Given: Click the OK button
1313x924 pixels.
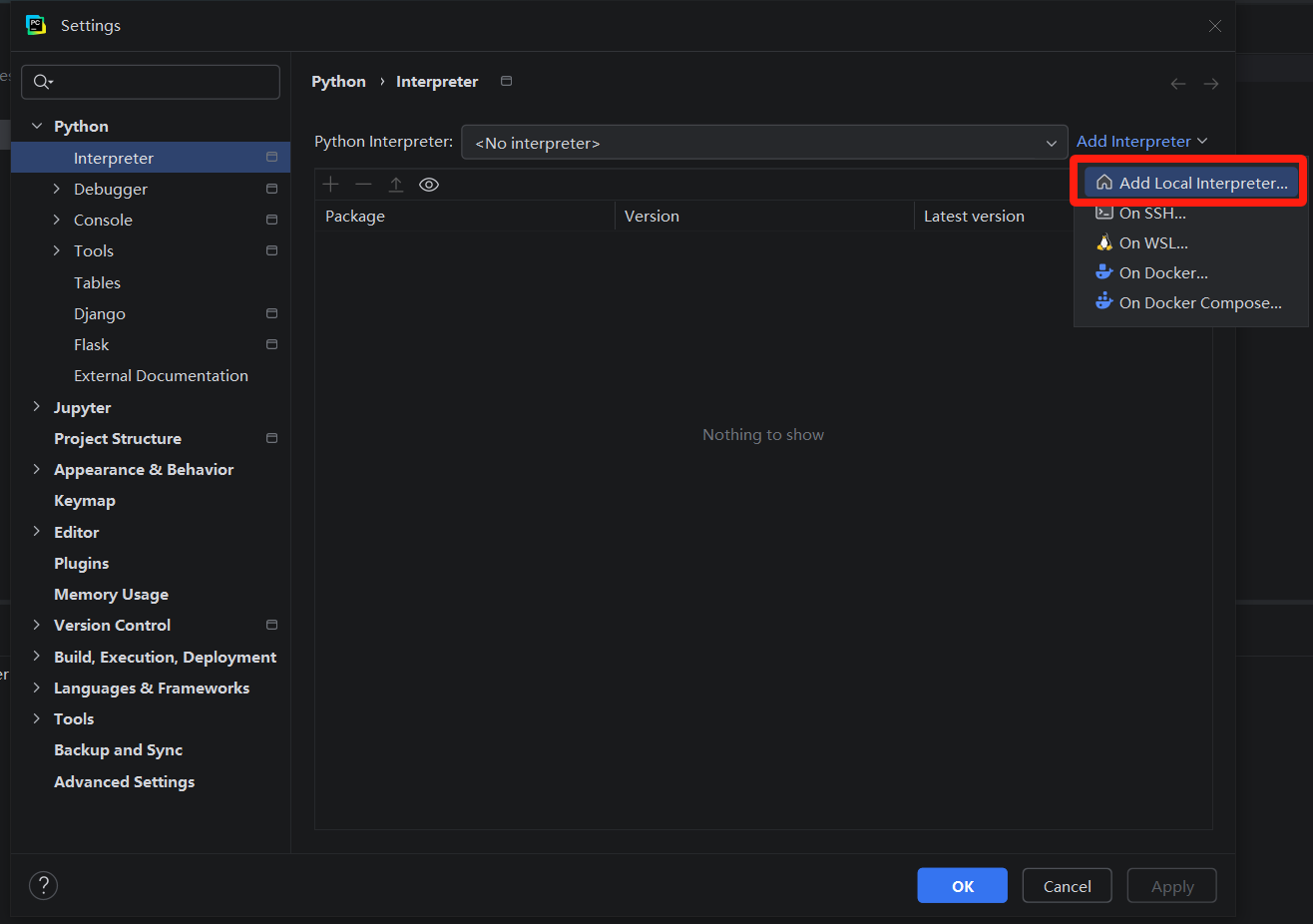Looking at the screenshot, I should (x=962, y=886).
